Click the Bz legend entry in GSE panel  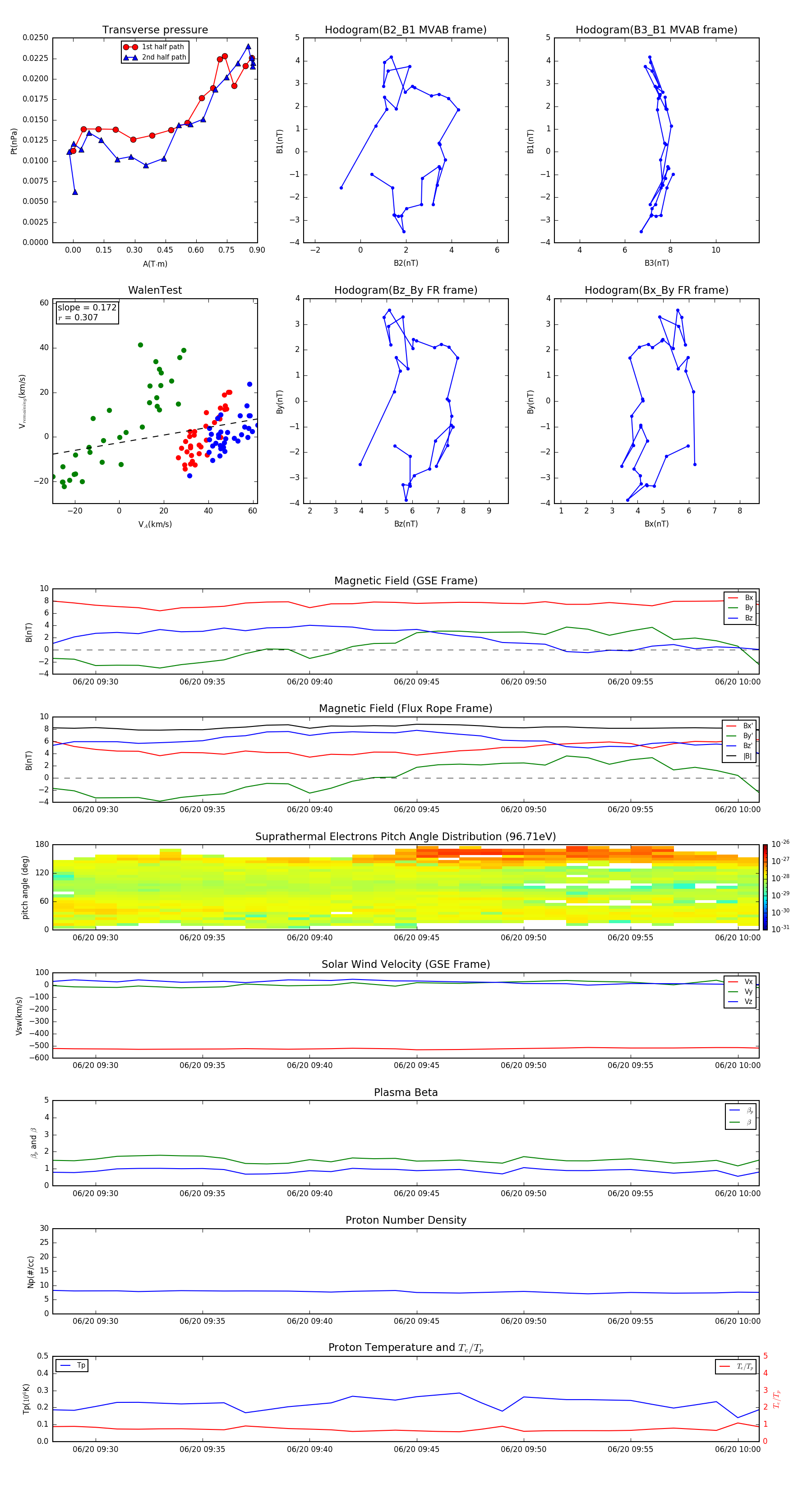pos(740,619)
